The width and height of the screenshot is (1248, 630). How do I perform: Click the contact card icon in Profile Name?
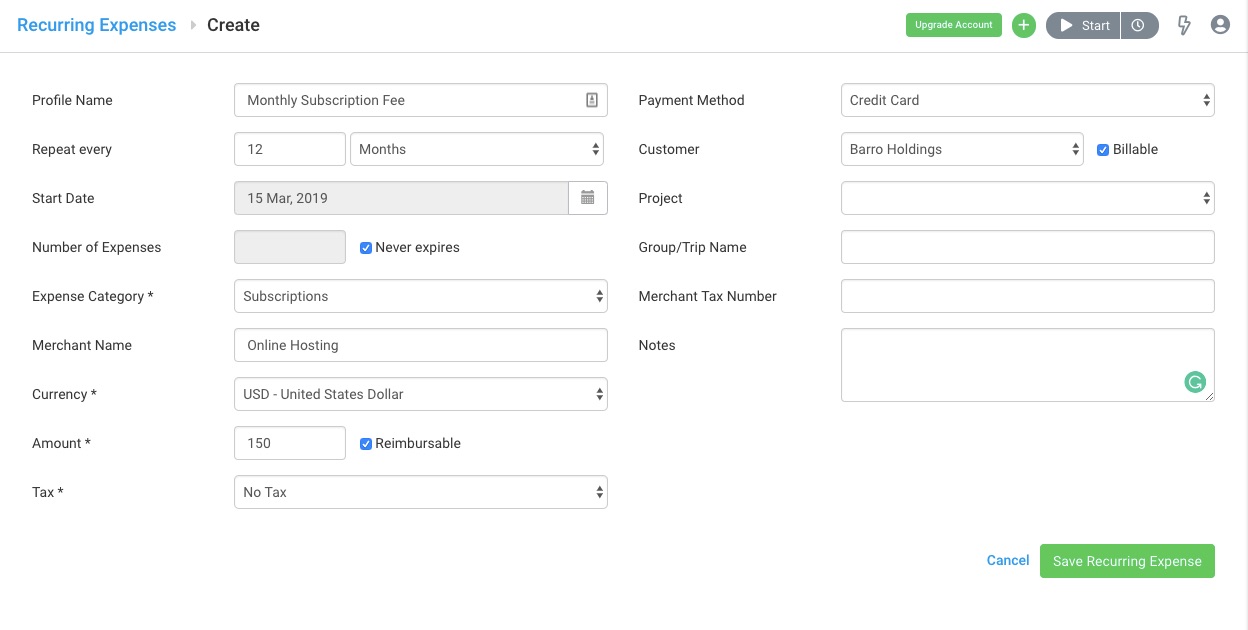tap(592, 100)
